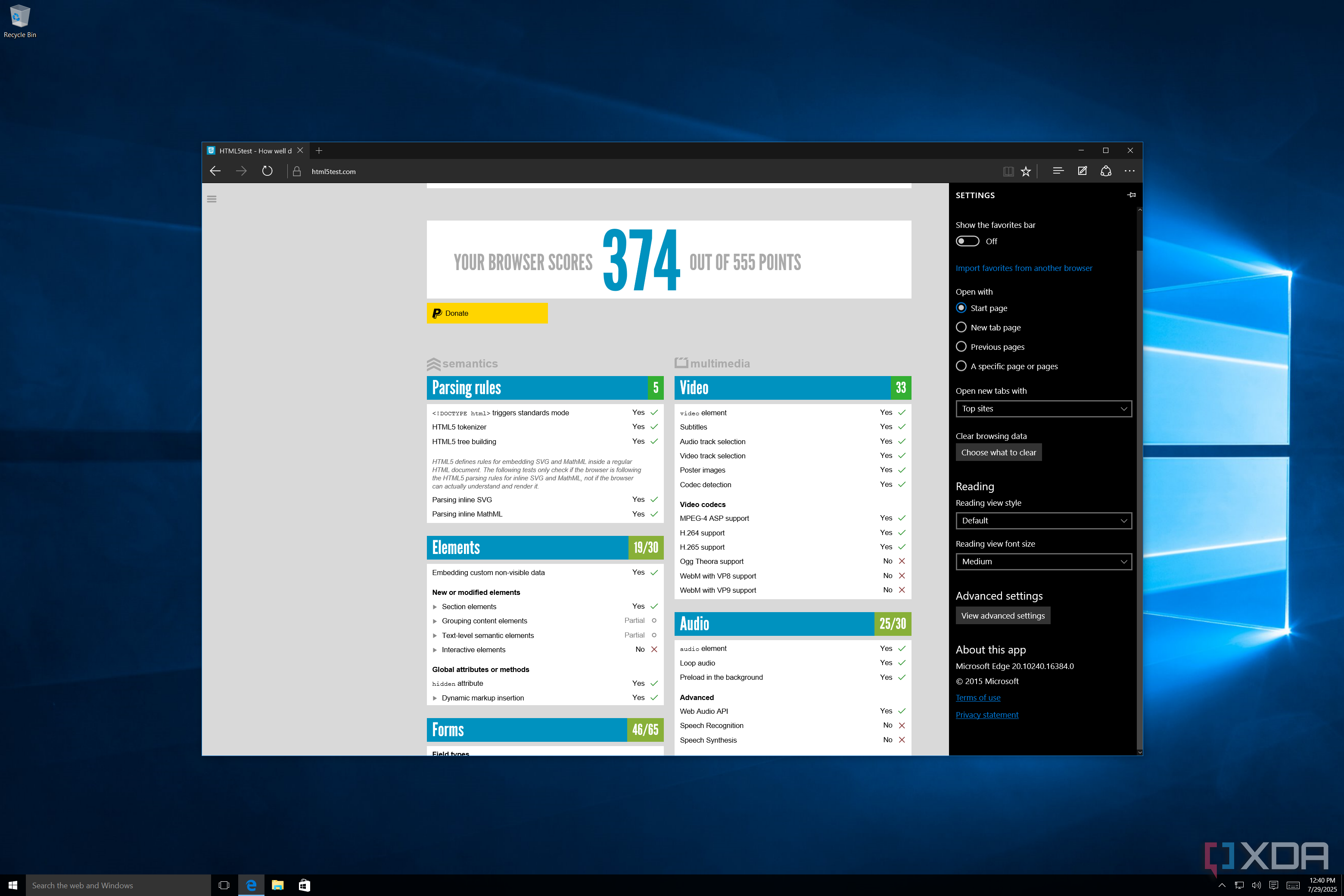Open the touch keyboard tray icon
Viewport: 1344px width, 896px height.
pos(1293,885)
